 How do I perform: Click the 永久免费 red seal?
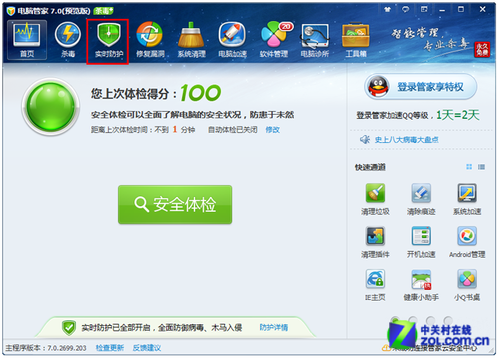pyautogui.click(x=482, y=49)
